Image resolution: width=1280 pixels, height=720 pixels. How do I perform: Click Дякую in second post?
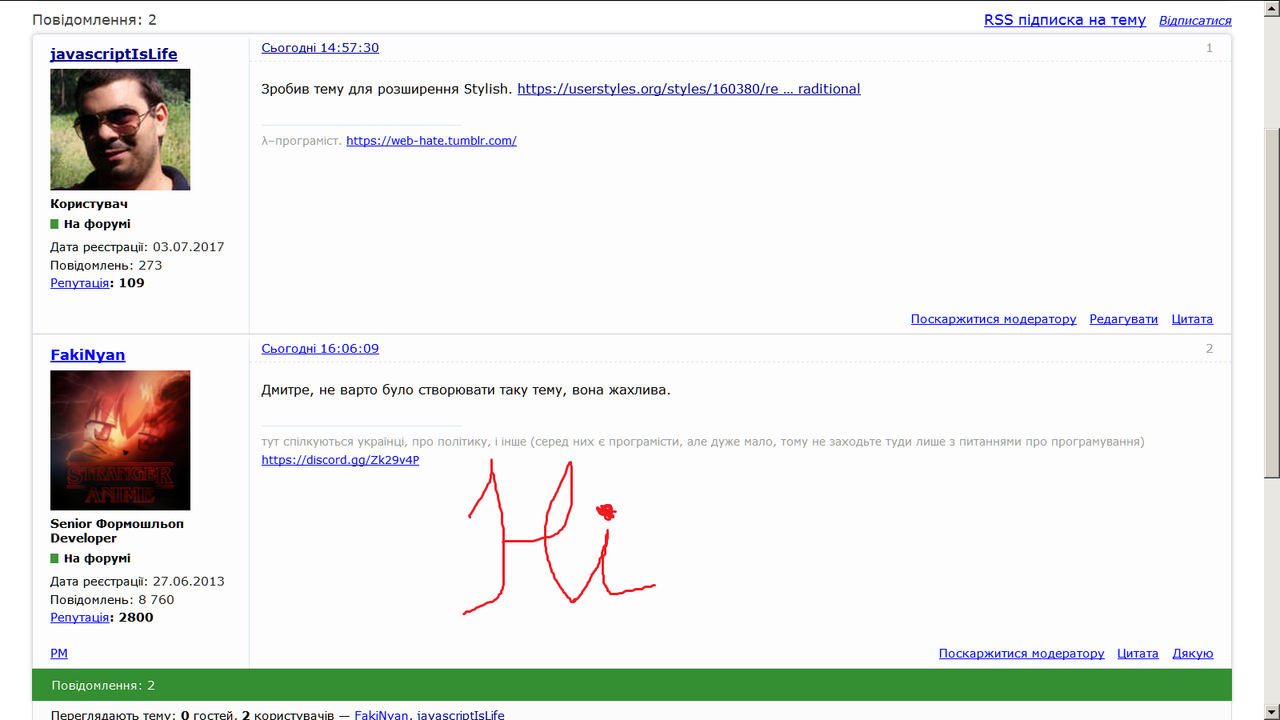coord(1192,653)
